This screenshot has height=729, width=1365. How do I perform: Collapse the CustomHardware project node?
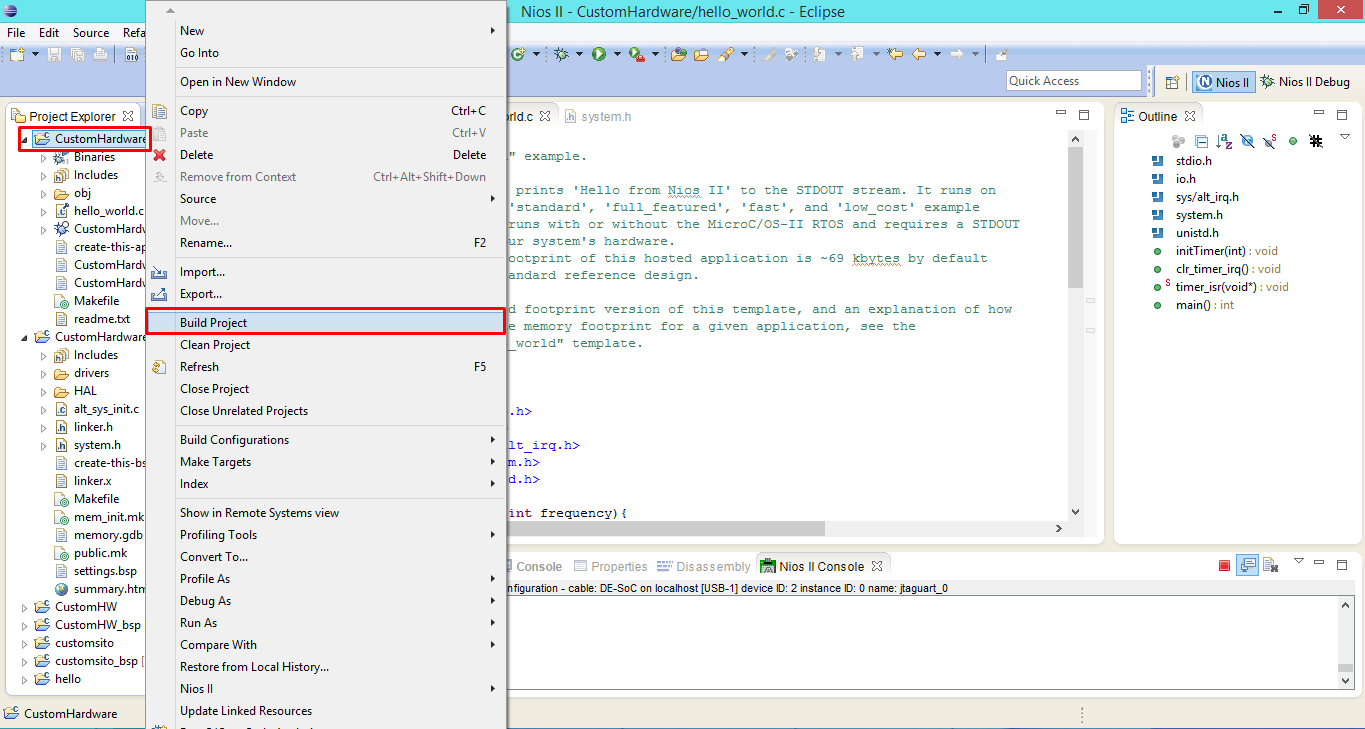25,140
